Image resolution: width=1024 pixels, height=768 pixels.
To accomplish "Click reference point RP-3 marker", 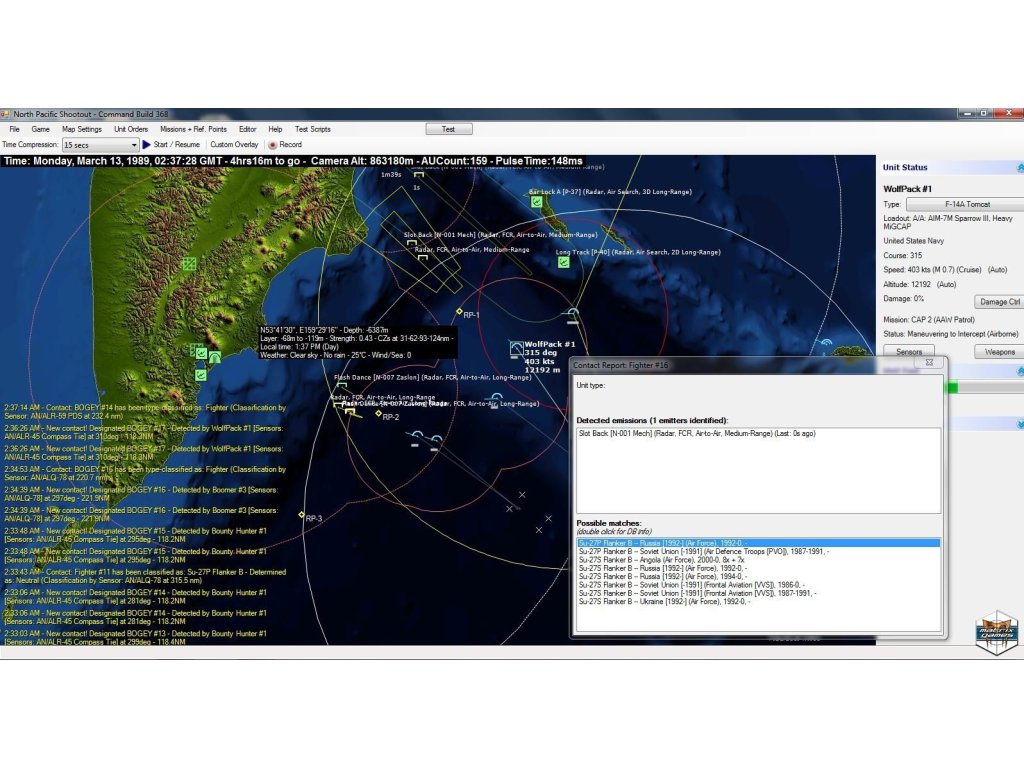I will pyautogui.click(x=301, y=515).
